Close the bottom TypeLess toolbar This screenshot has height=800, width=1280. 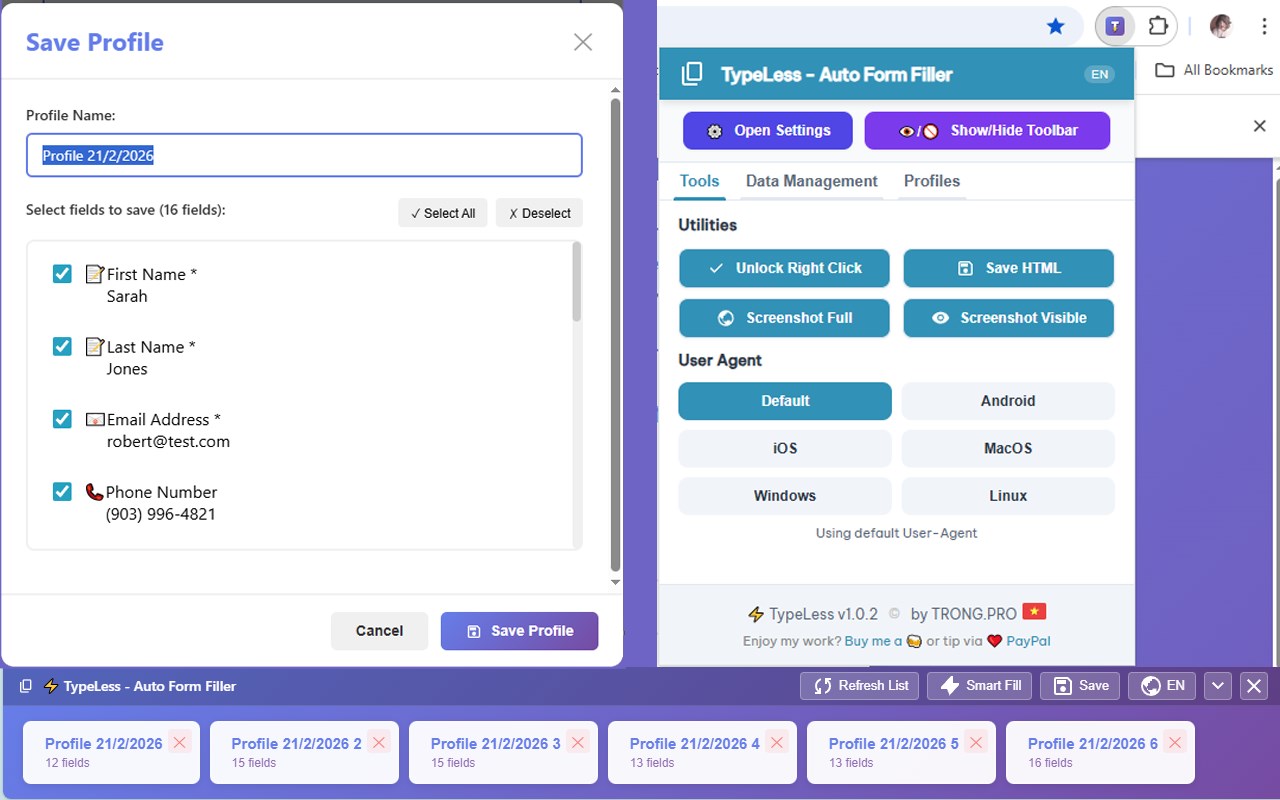click(1254, 686)
